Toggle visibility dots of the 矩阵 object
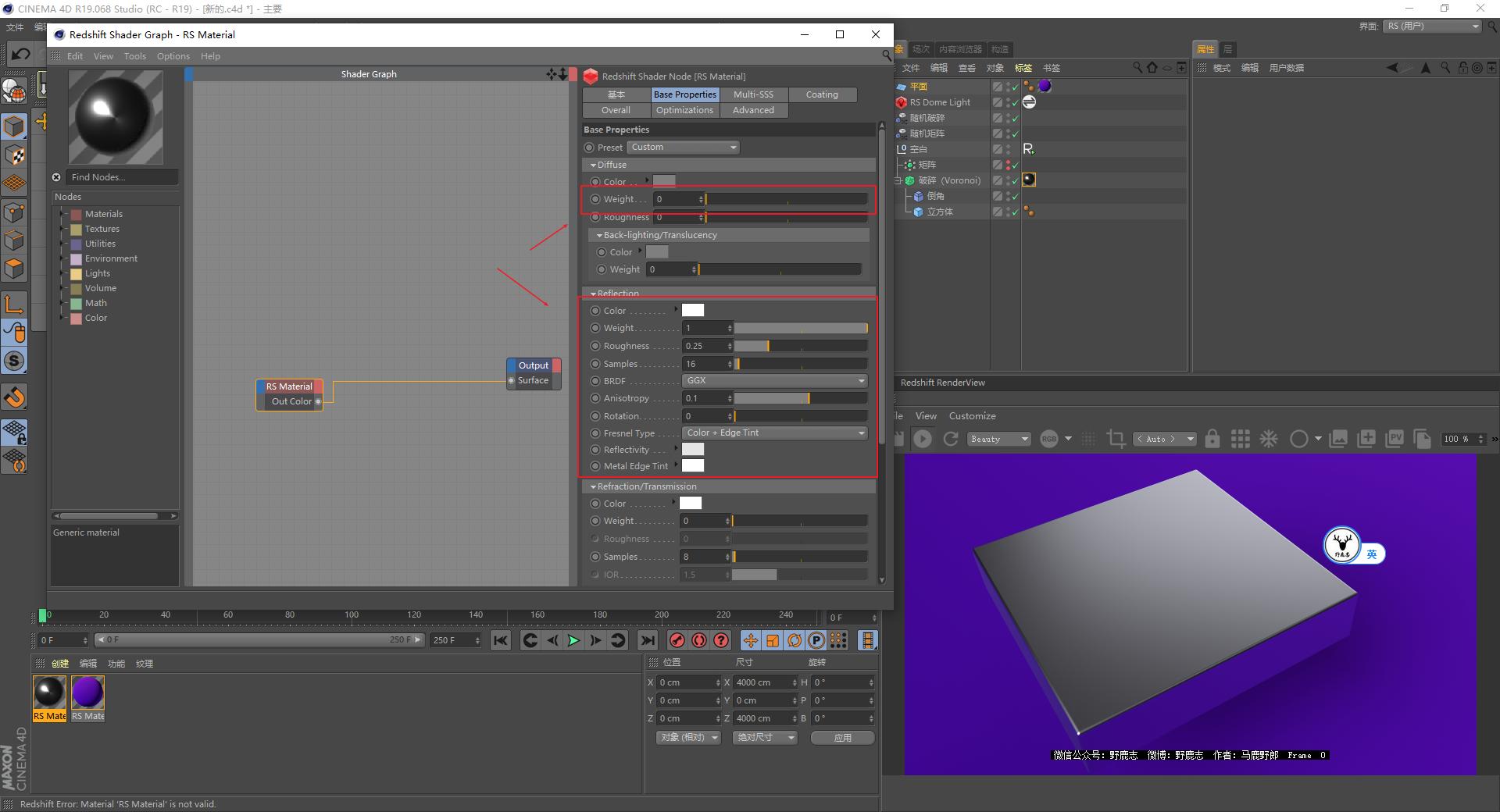This screenshot has width=1500, height=812. [x=1008, y=165]
